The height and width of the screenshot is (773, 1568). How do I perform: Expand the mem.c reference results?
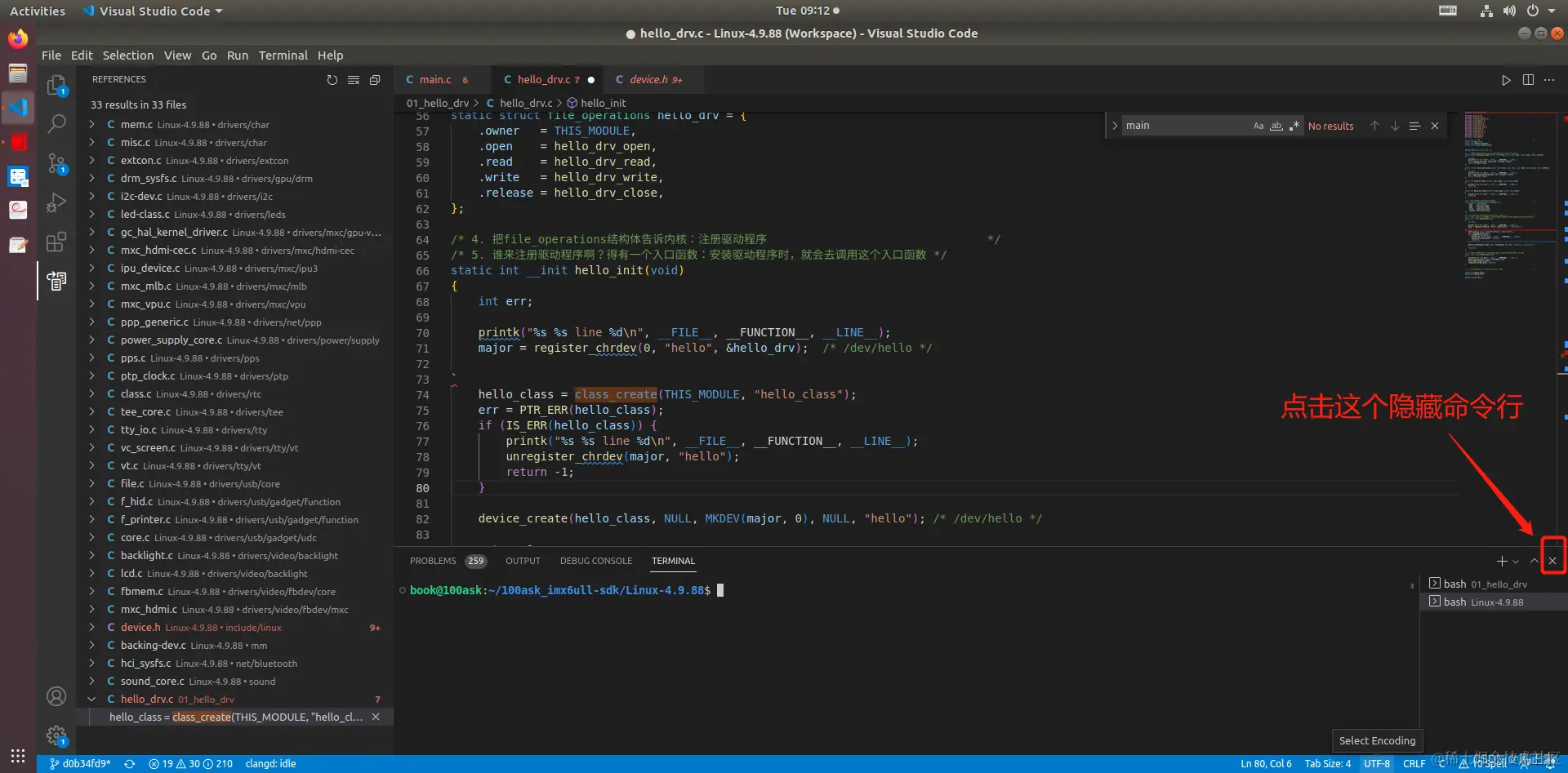[x=91, y=125]
